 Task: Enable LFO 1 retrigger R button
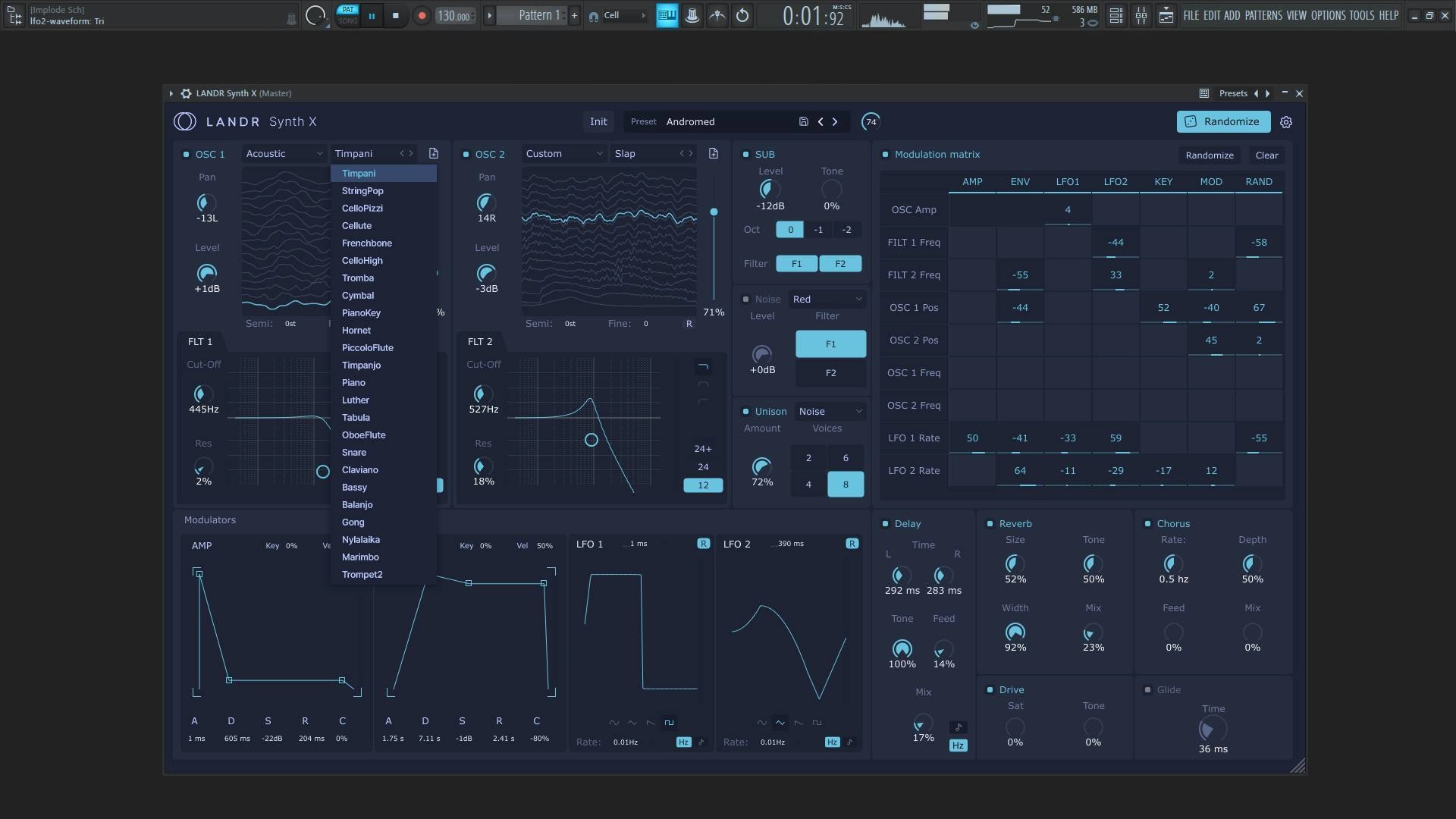pos(704,544)
